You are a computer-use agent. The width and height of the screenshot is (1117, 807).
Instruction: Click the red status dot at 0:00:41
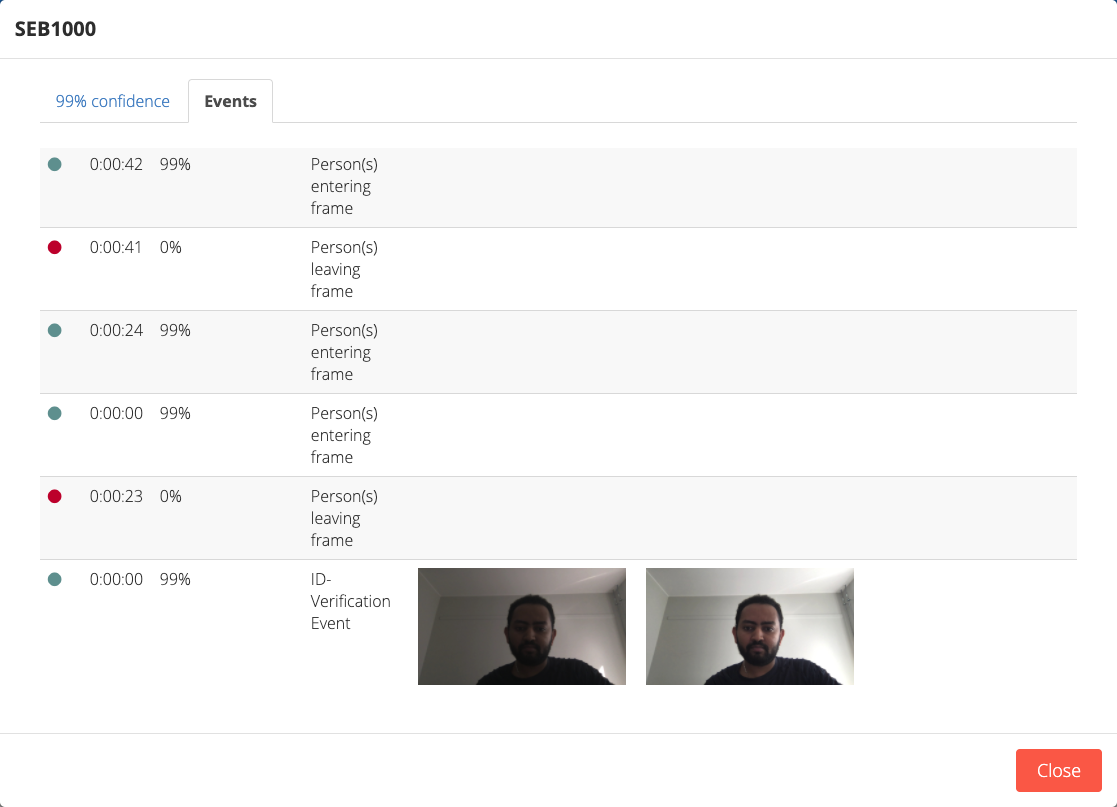(55, 247)
